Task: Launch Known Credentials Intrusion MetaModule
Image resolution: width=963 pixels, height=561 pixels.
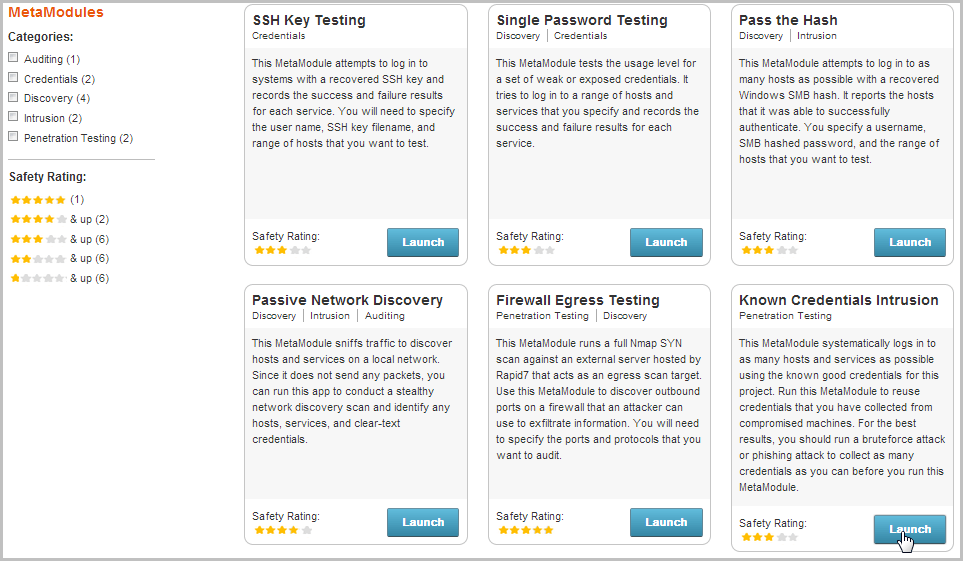Action: tap(909, 530)
